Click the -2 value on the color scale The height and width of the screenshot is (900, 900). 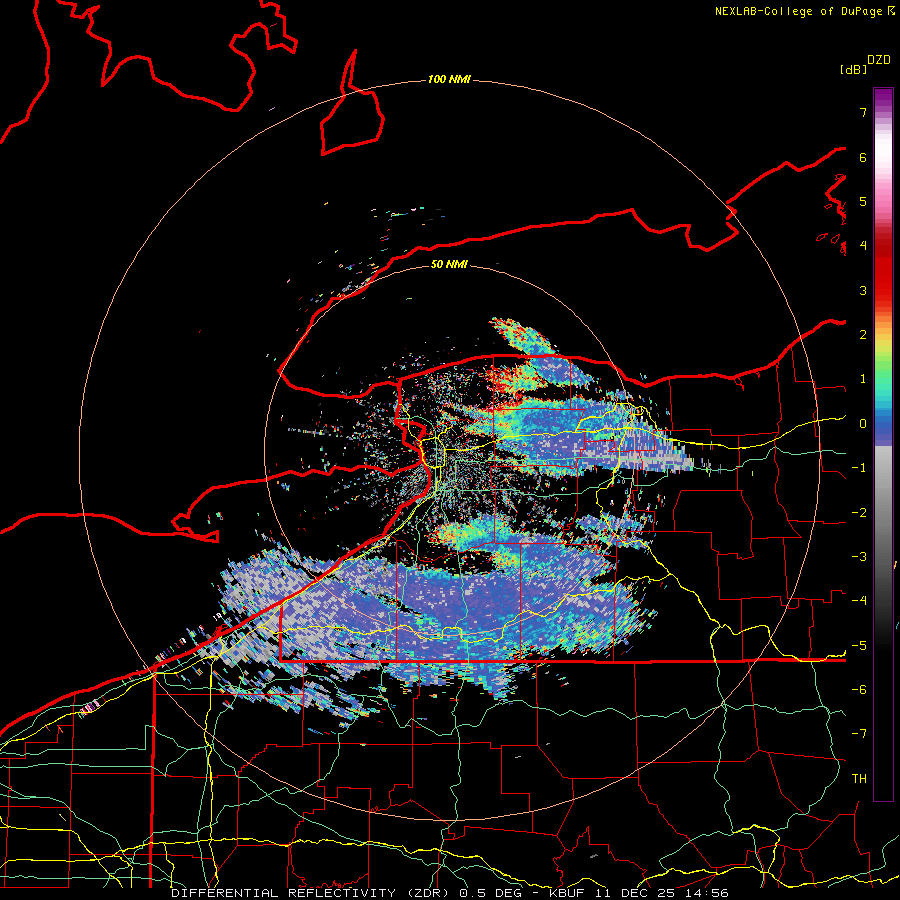(x=859, y=513)
